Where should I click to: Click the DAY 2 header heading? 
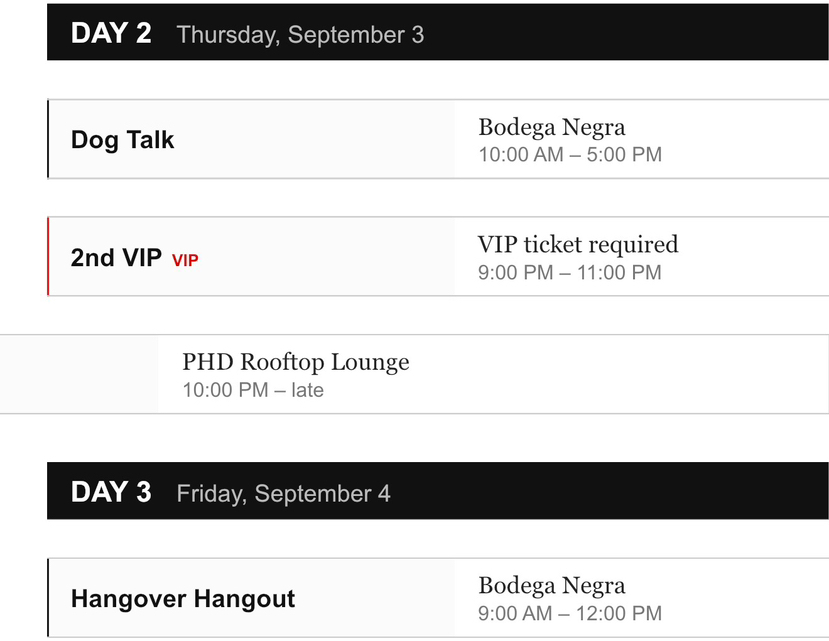point(111,33)
